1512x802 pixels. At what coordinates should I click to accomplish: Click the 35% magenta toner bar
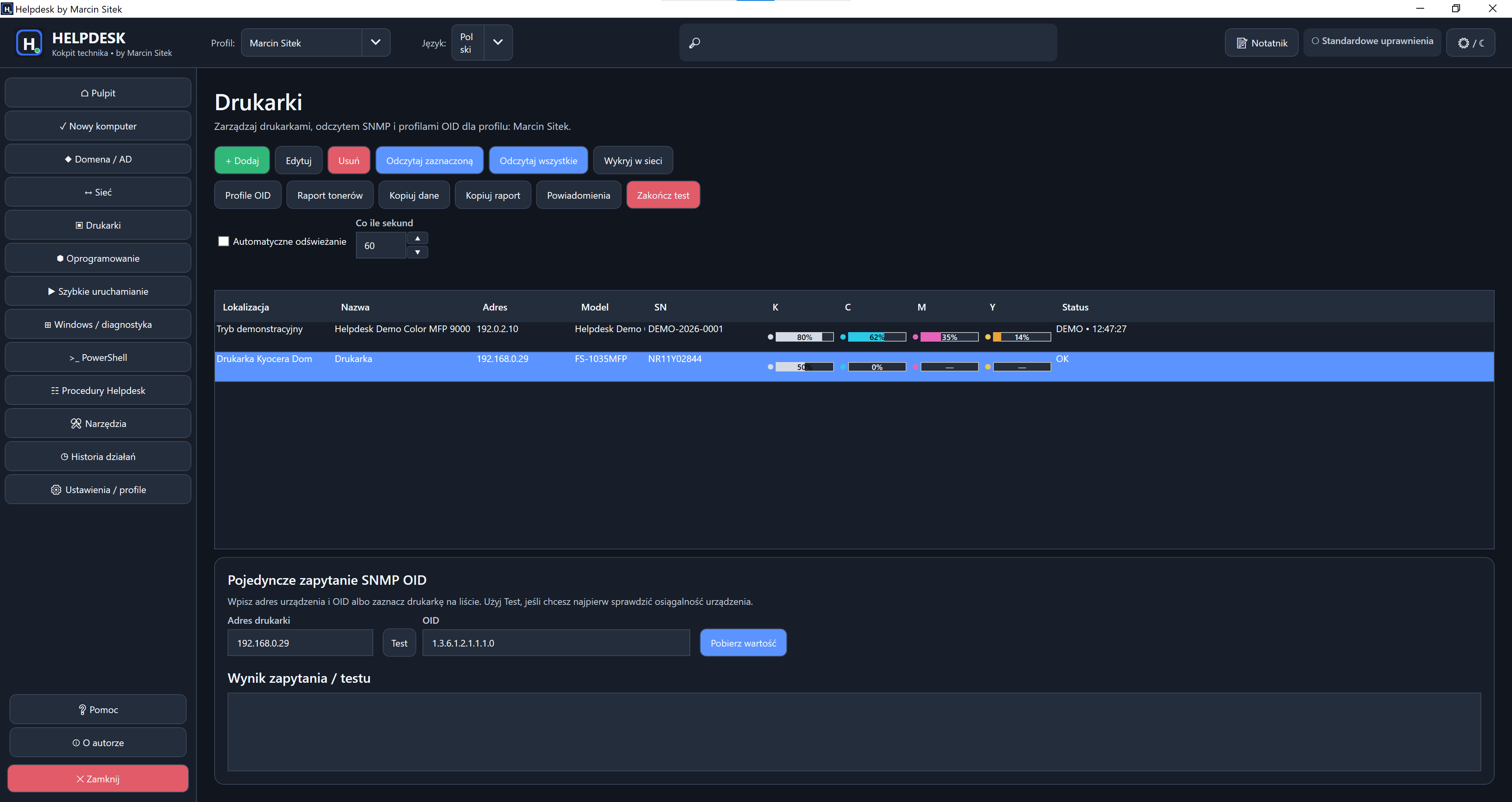coord(949,337)
